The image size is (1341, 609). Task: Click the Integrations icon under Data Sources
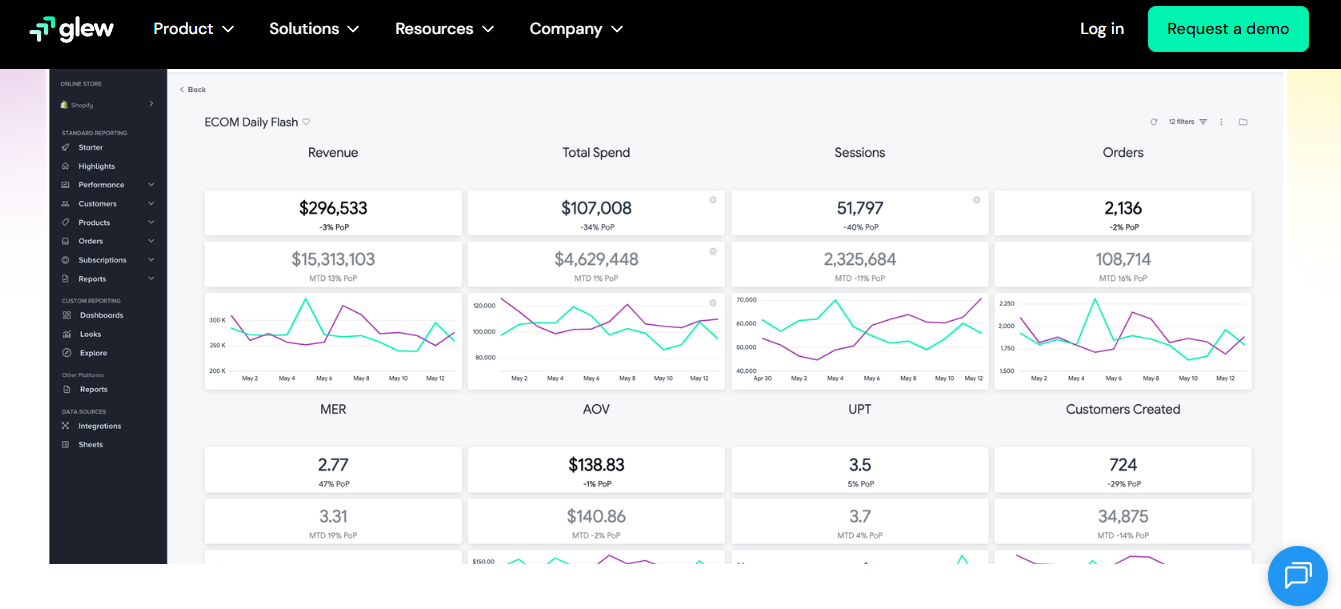[66, 426]
